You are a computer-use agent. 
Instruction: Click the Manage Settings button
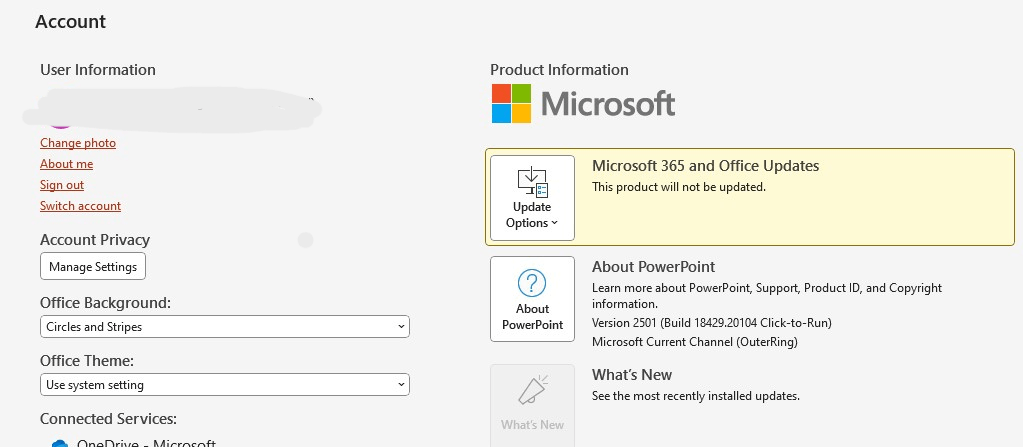93,266
